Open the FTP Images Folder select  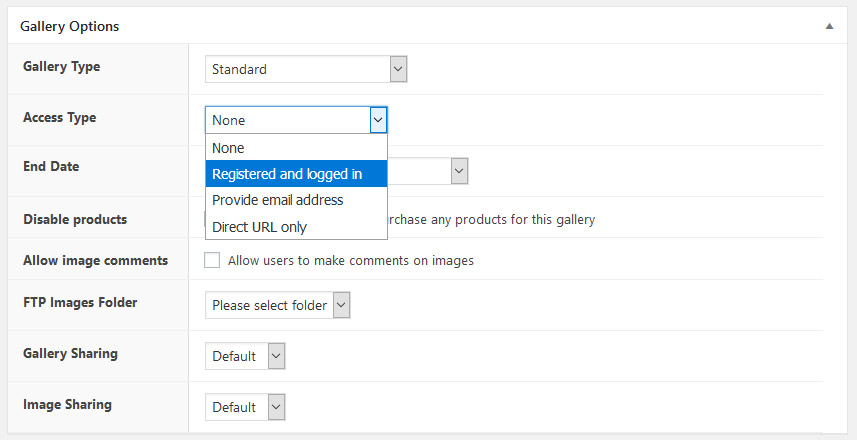(x=278, y=305)
